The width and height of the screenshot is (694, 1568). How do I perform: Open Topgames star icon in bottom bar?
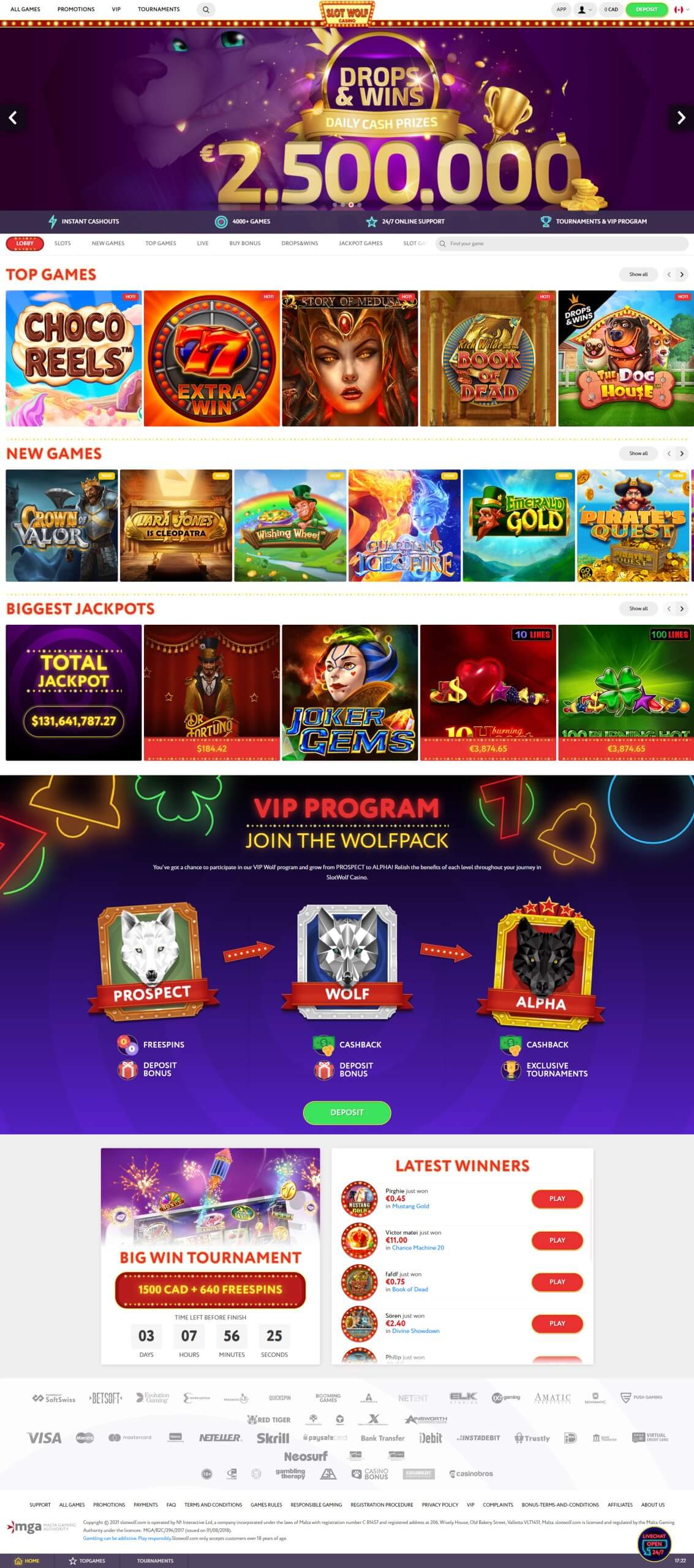(73, 1561)
